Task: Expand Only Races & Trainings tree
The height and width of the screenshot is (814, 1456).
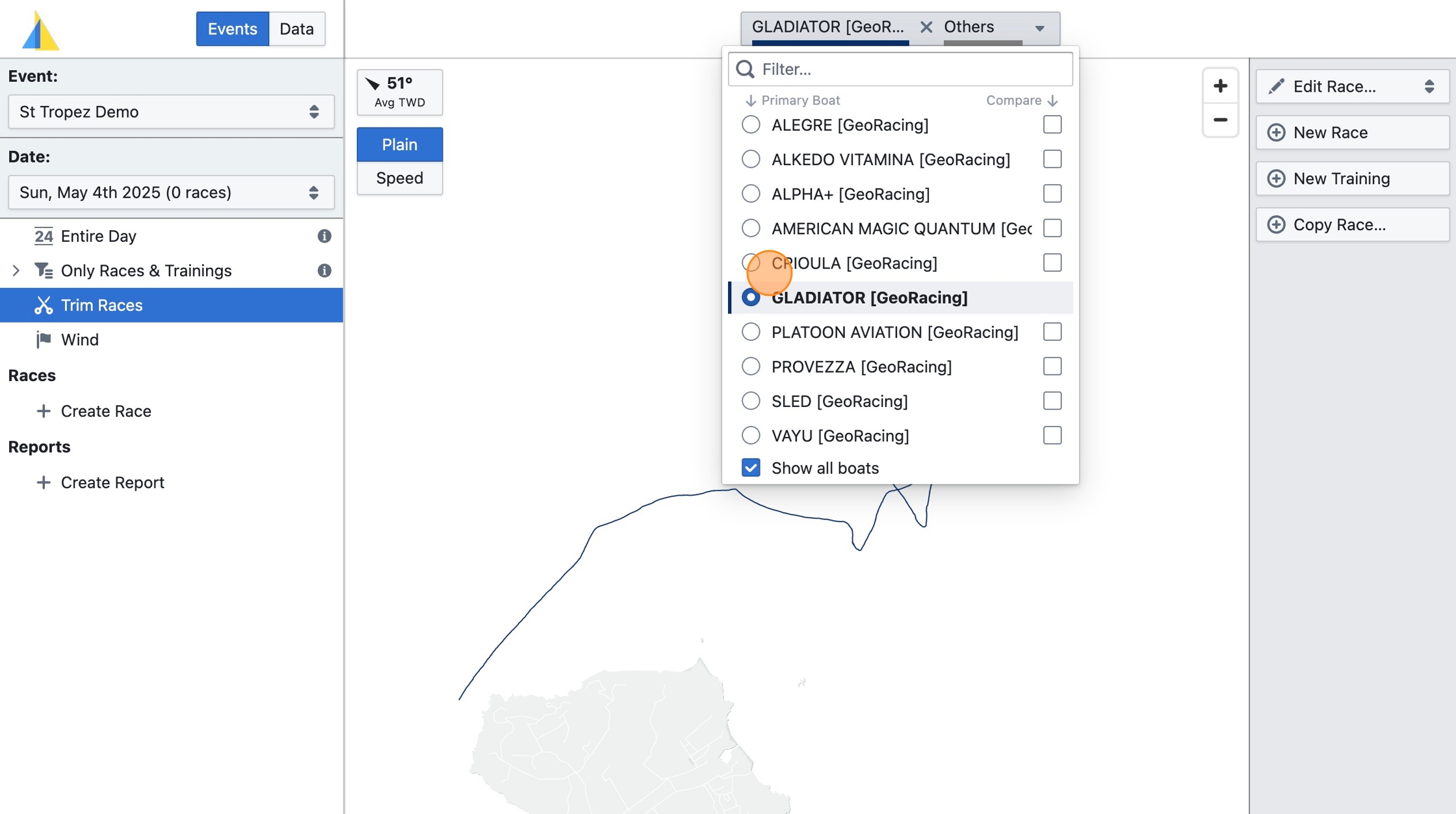Action: tap(16, 270)
